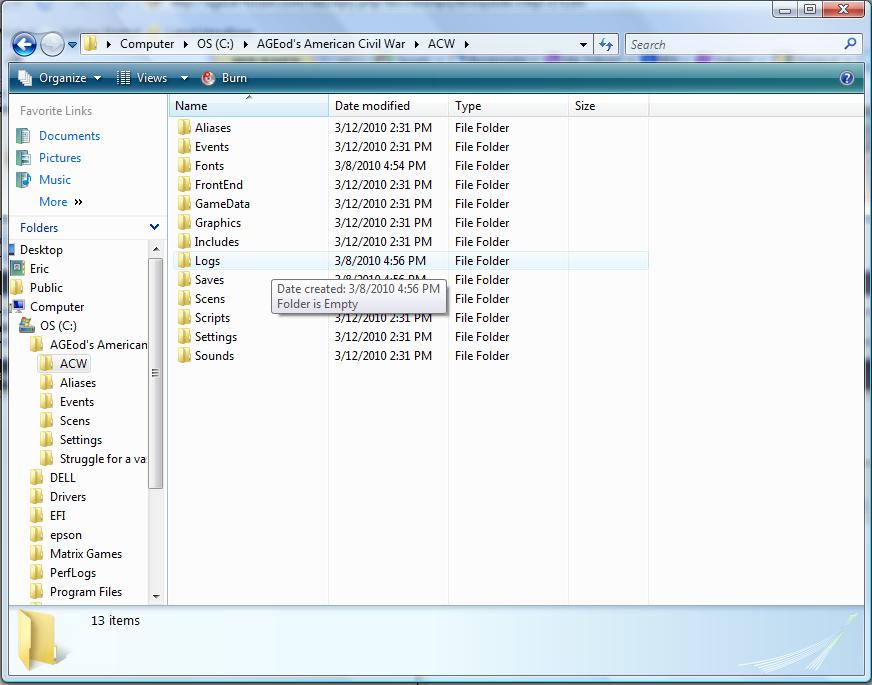
Task: Open the Views dropdown arrow
Action: (184, 78)
